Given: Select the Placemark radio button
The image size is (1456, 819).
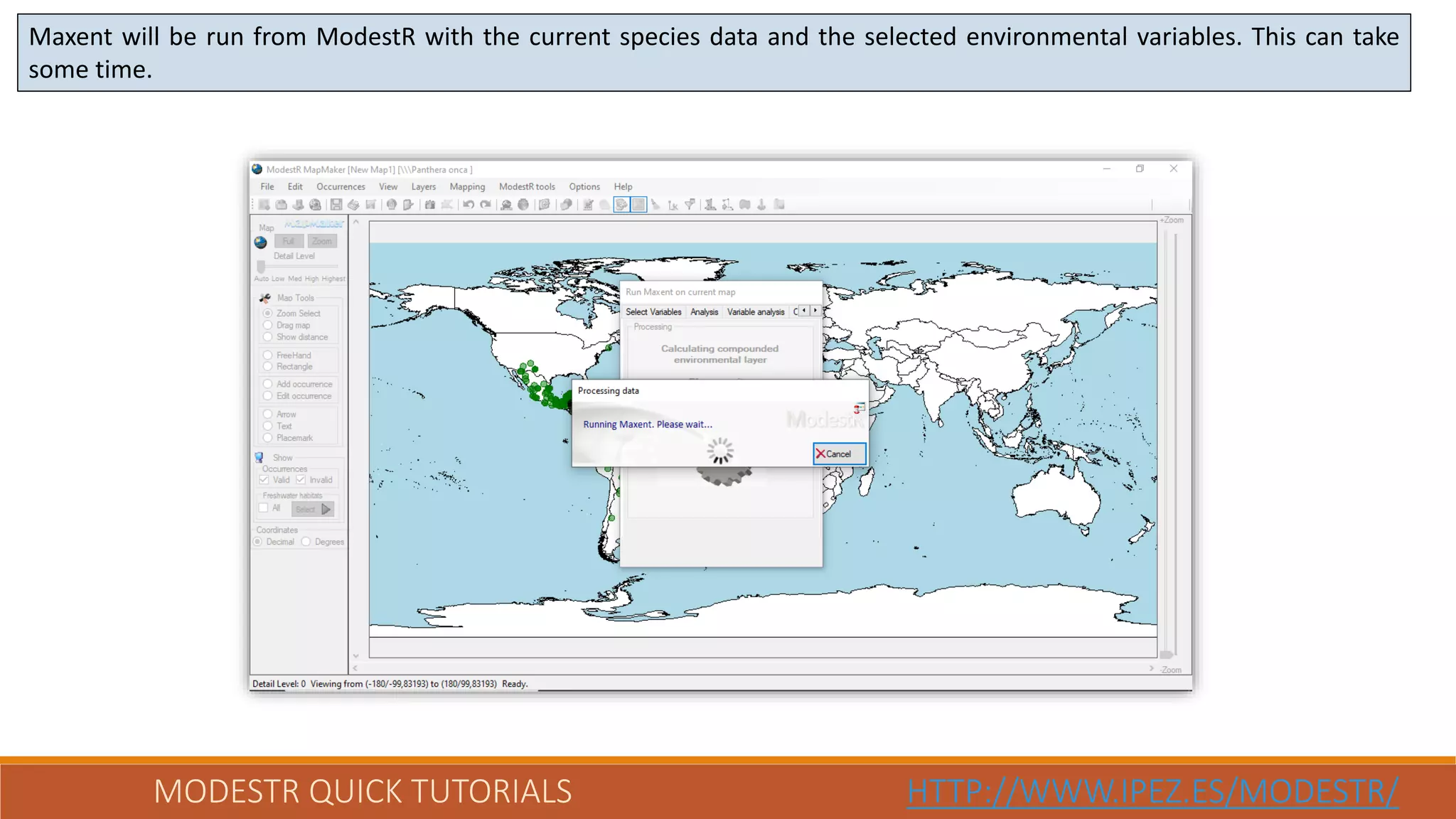Looking at the screenshot, I should click(268, 438).
